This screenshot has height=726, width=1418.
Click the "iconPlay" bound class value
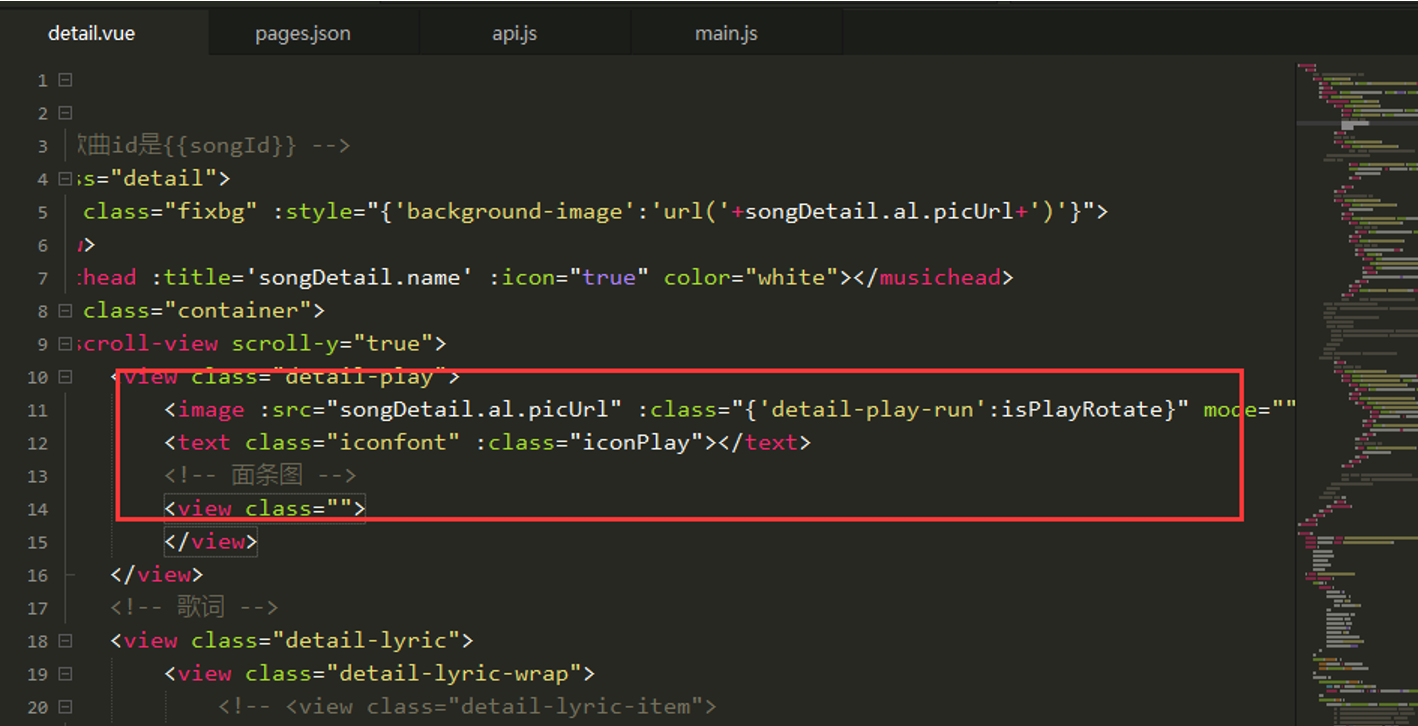(635, 443)
